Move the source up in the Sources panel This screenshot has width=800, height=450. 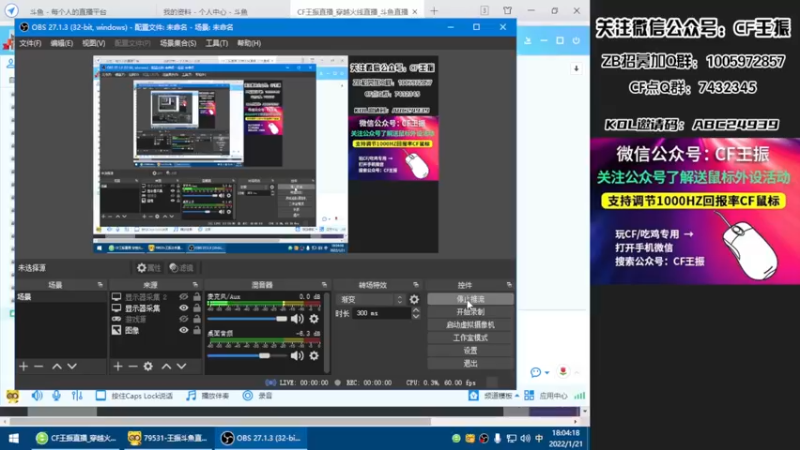(166, 366)
